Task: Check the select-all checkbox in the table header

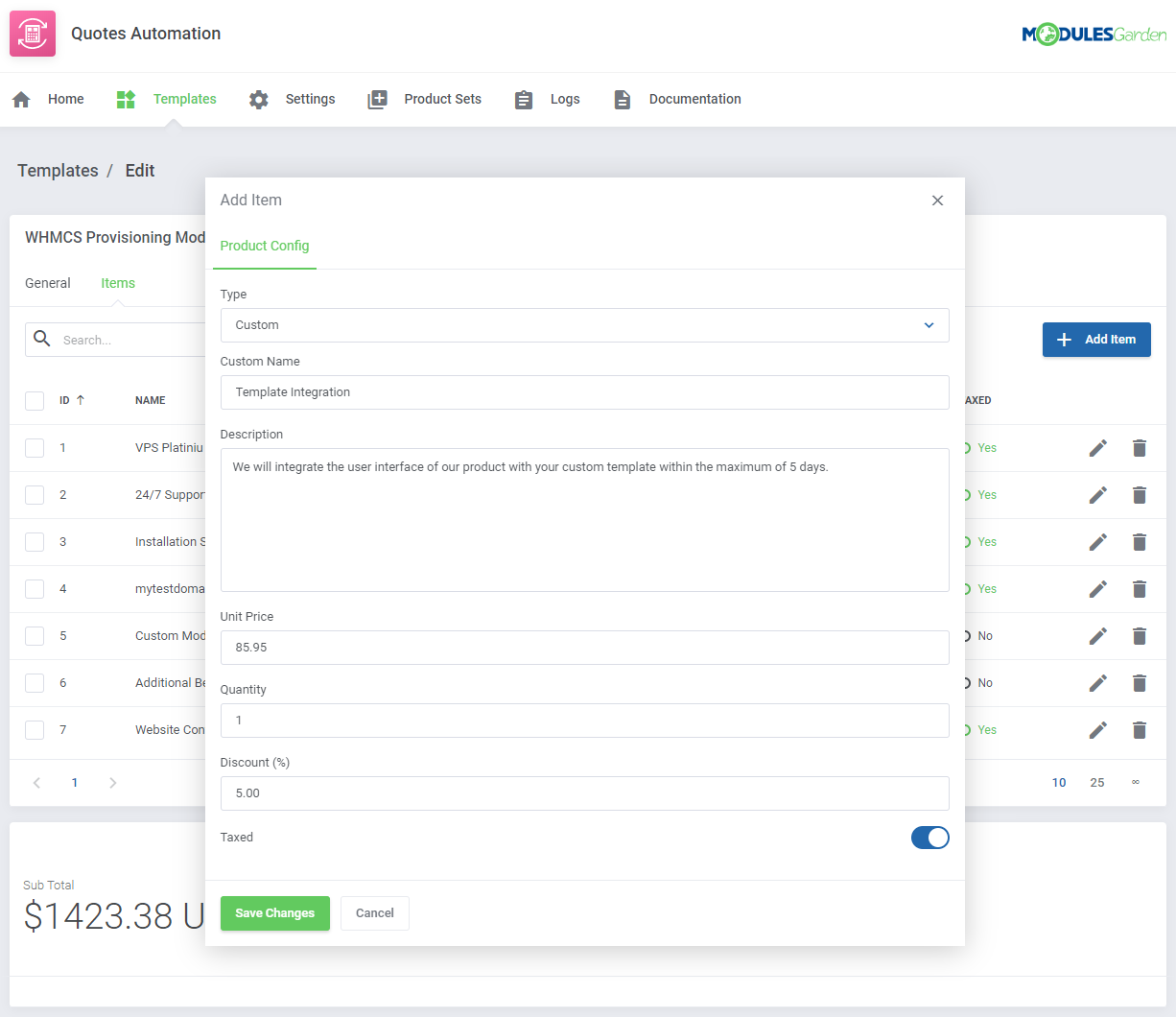Action: coord(35,400)
